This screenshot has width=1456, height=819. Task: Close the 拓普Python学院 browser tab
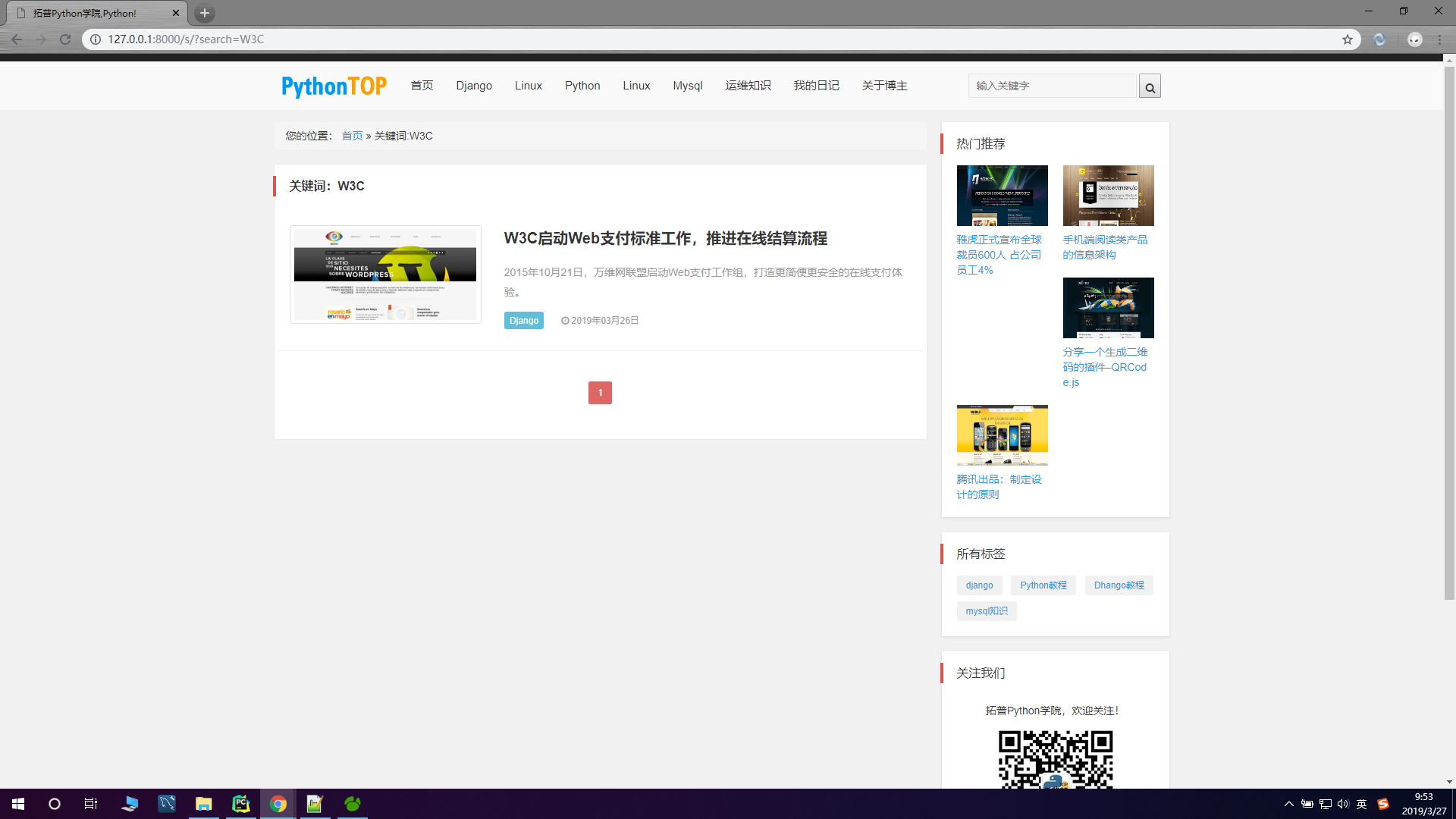pos(176,13)
